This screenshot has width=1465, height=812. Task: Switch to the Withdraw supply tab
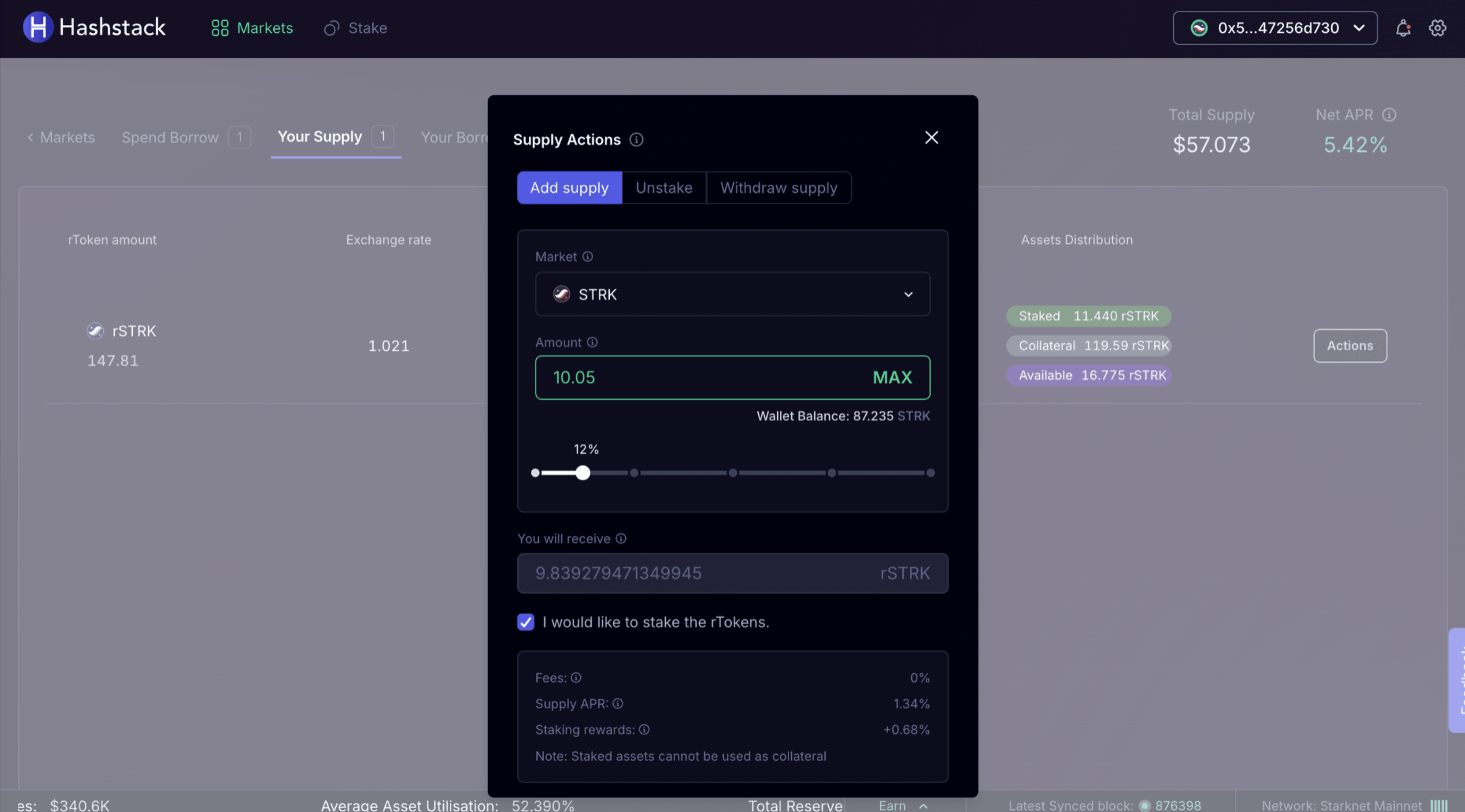coord(778,187)
